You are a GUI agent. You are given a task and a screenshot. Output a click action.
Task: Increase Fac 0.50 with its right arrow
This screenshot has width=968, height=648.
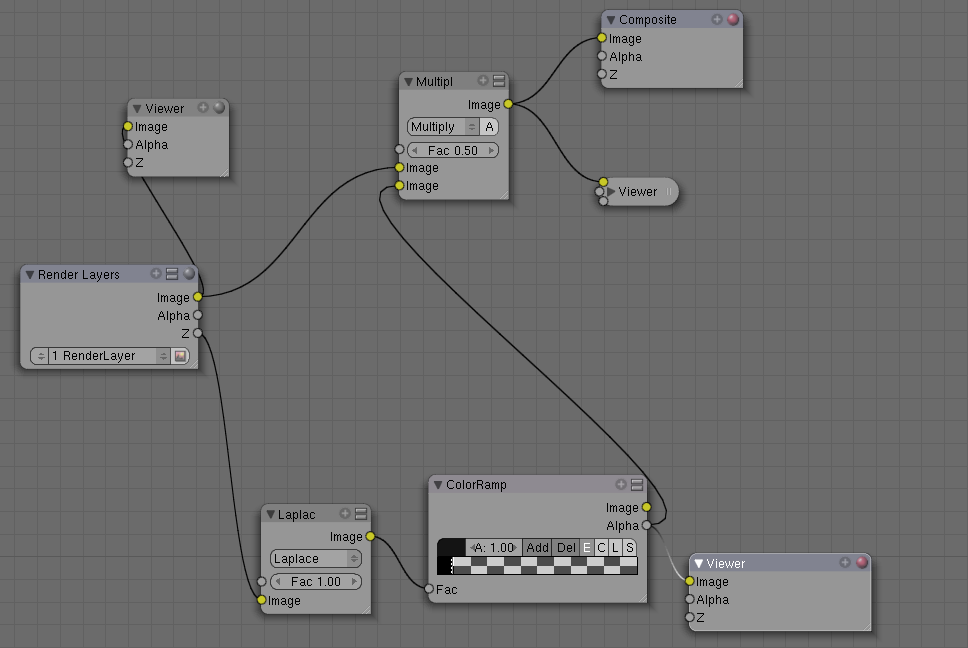point(491,151)
